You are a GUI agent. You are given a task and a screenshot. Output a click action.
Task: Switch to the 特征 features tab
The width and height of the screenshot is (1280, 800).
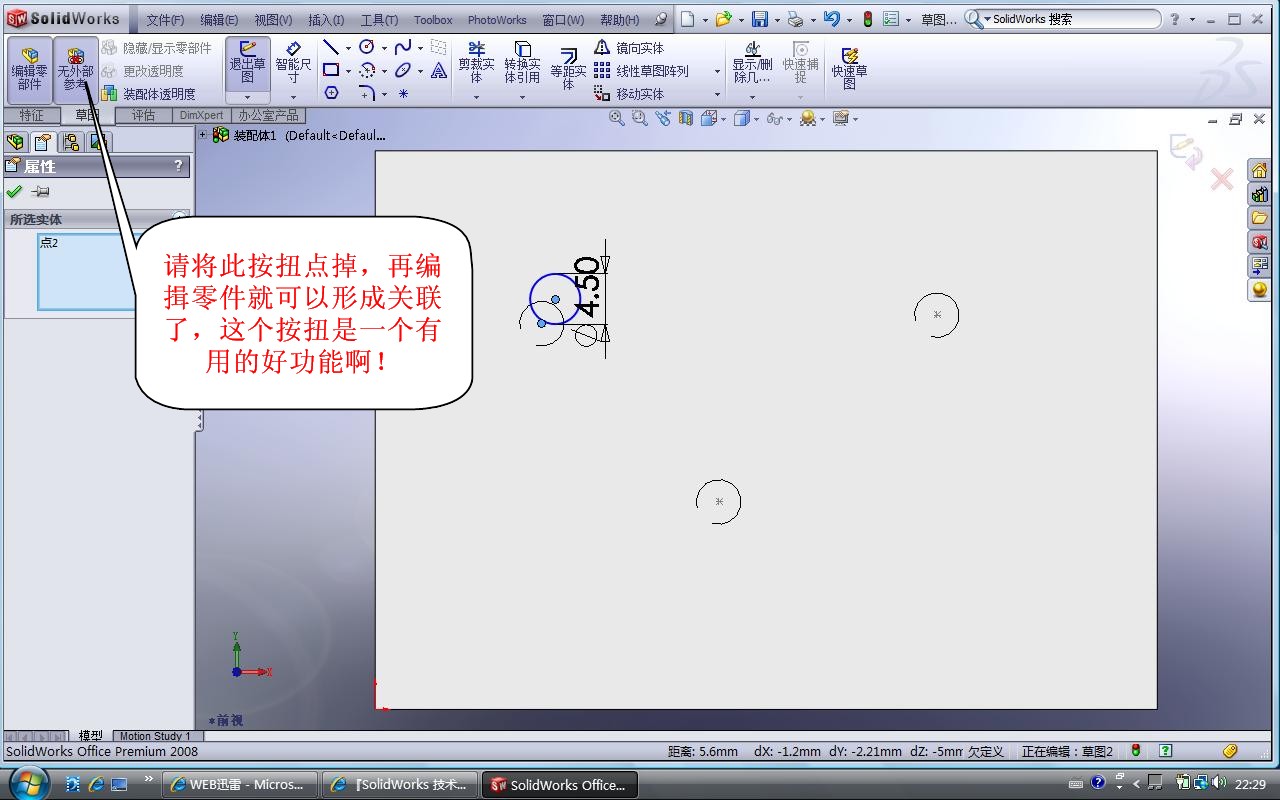(x=32, y=115)
